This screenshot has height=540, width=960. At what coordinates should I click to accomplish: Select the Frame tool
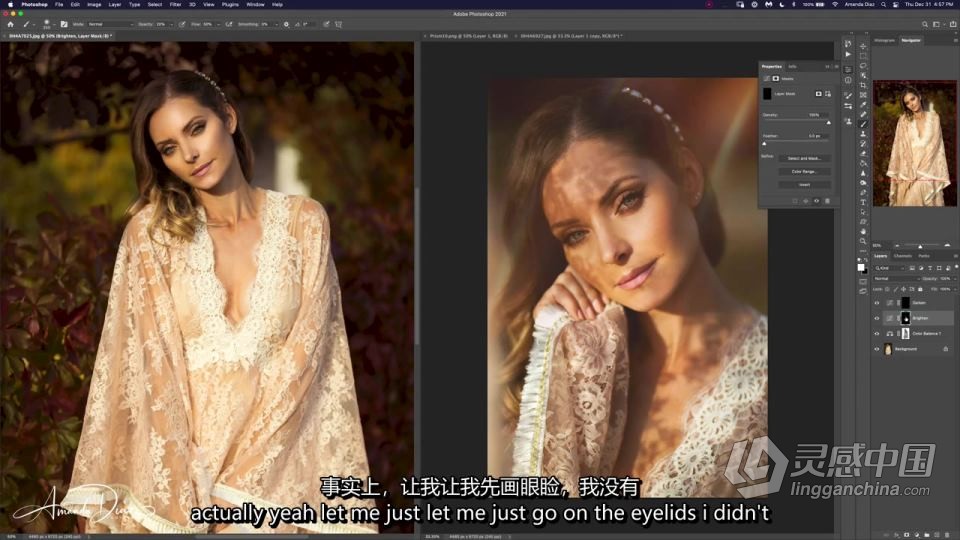pos(863,94)
